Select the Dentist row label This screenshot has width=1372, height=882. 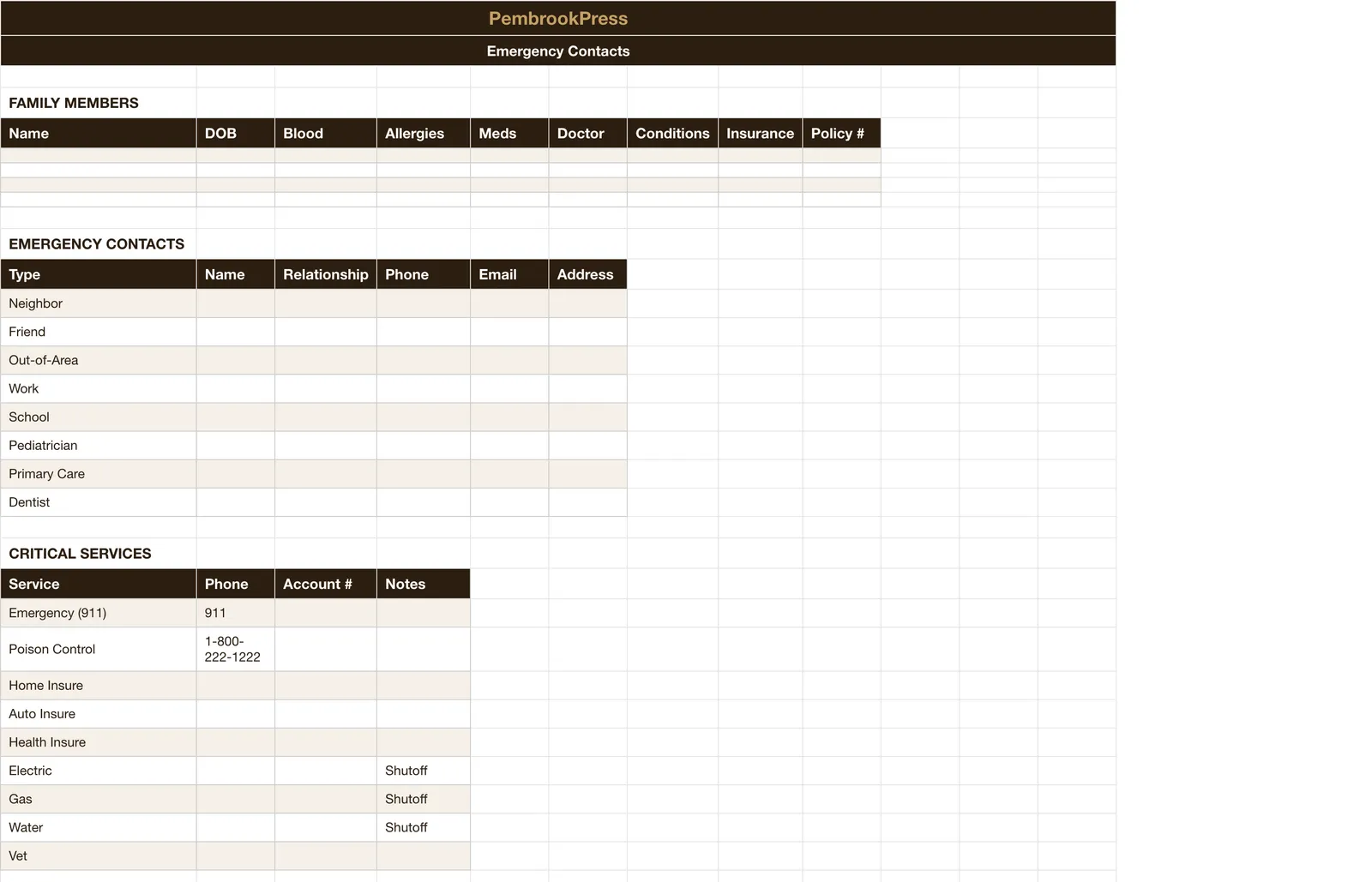click(x=99, y=501)
